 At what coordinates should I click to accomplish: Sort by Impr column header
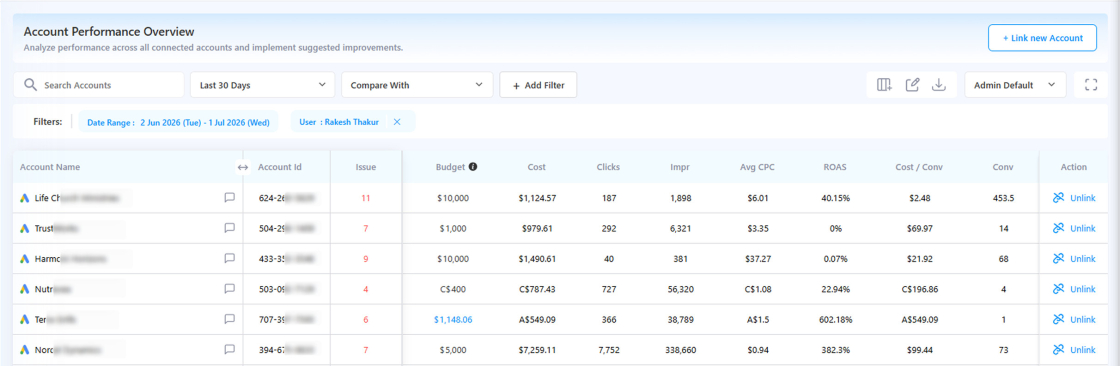(680, 167)
